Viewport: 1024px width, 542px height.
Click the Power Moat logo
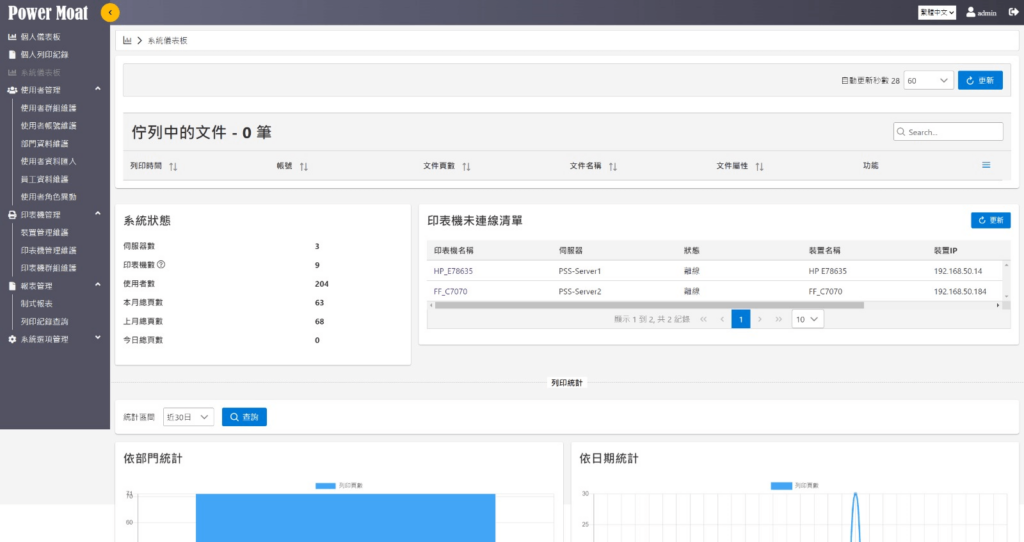pos(48,12)
